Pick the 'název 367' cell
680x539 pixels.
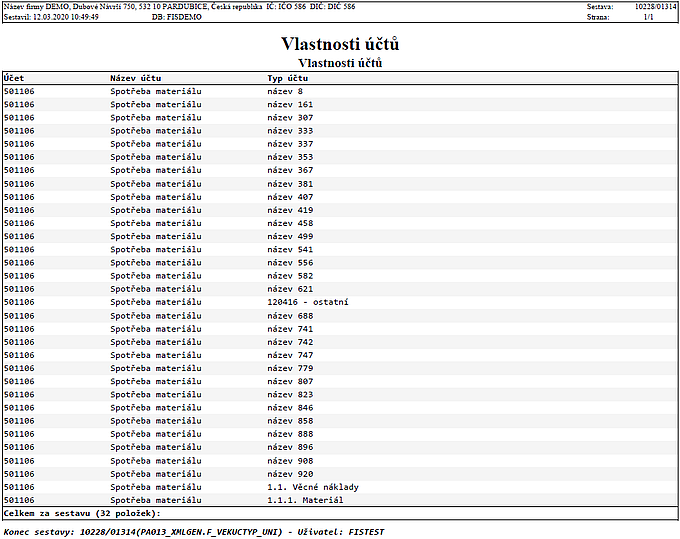pyautogui.click(x=290, y=170)
